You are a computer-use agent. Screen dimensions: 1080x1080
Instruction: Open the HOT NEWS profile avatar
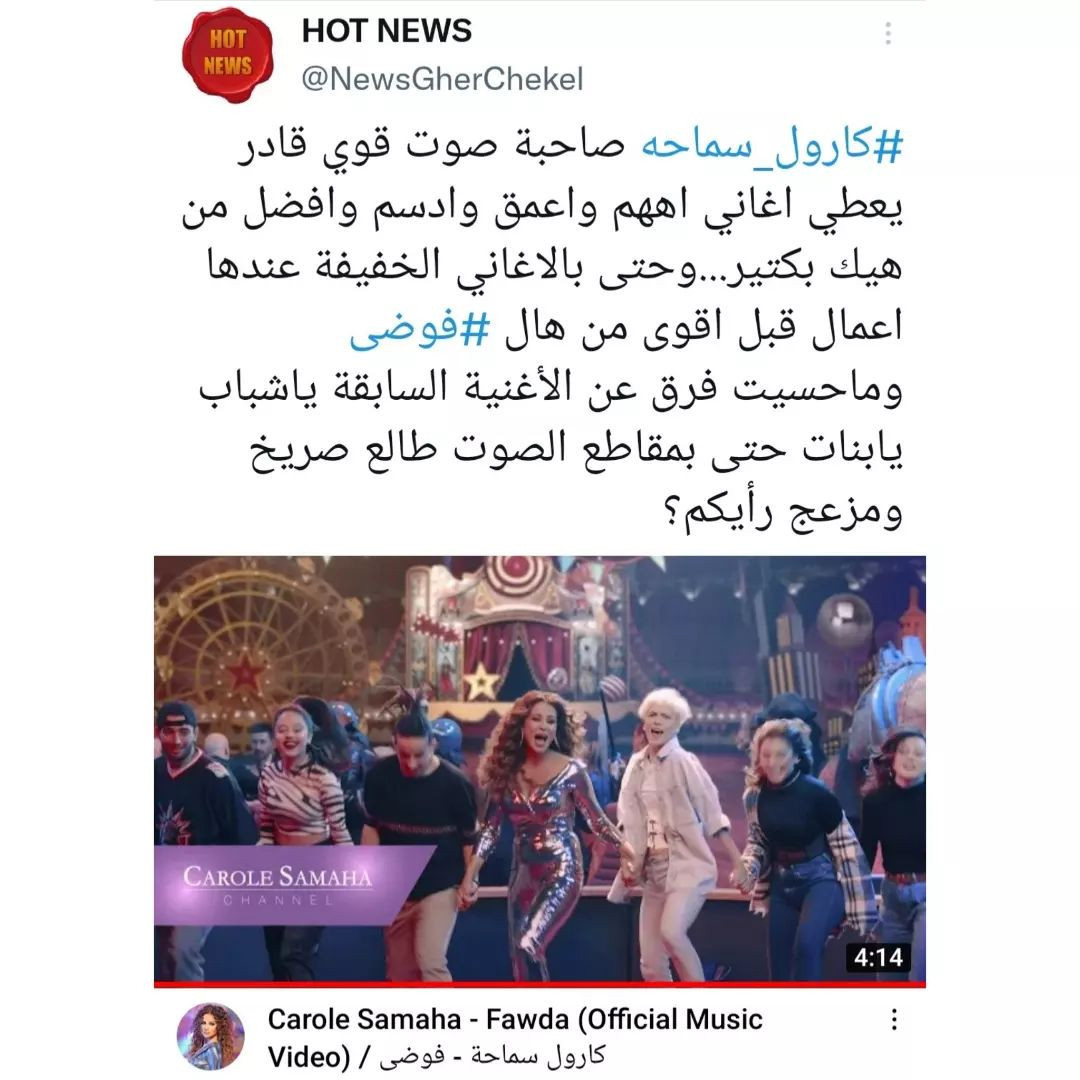[x=227, y=55]
